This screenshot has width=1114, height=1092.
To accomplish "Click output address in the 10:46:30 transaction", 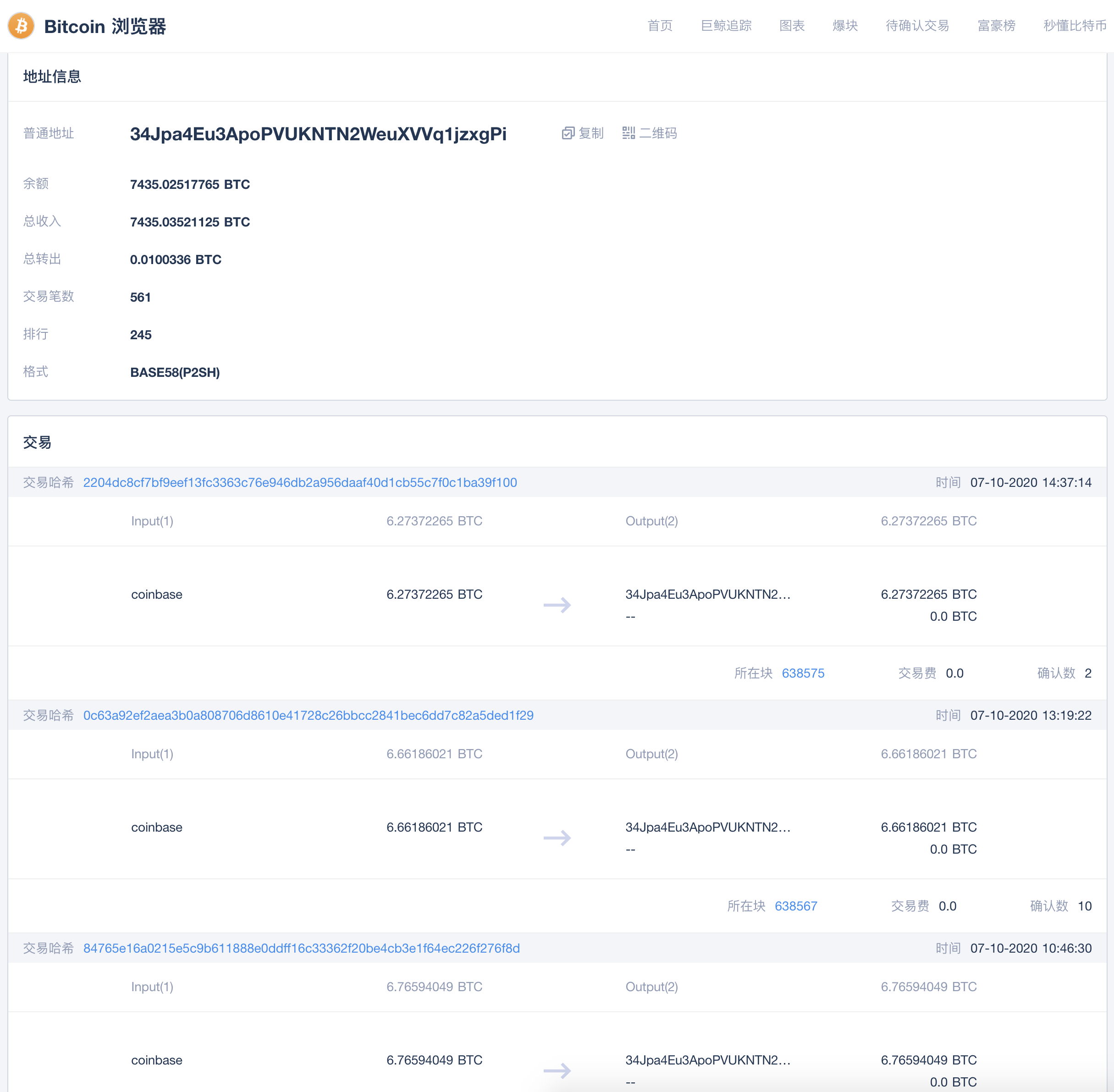I will pyautogui.click(x=708, y=1060).
